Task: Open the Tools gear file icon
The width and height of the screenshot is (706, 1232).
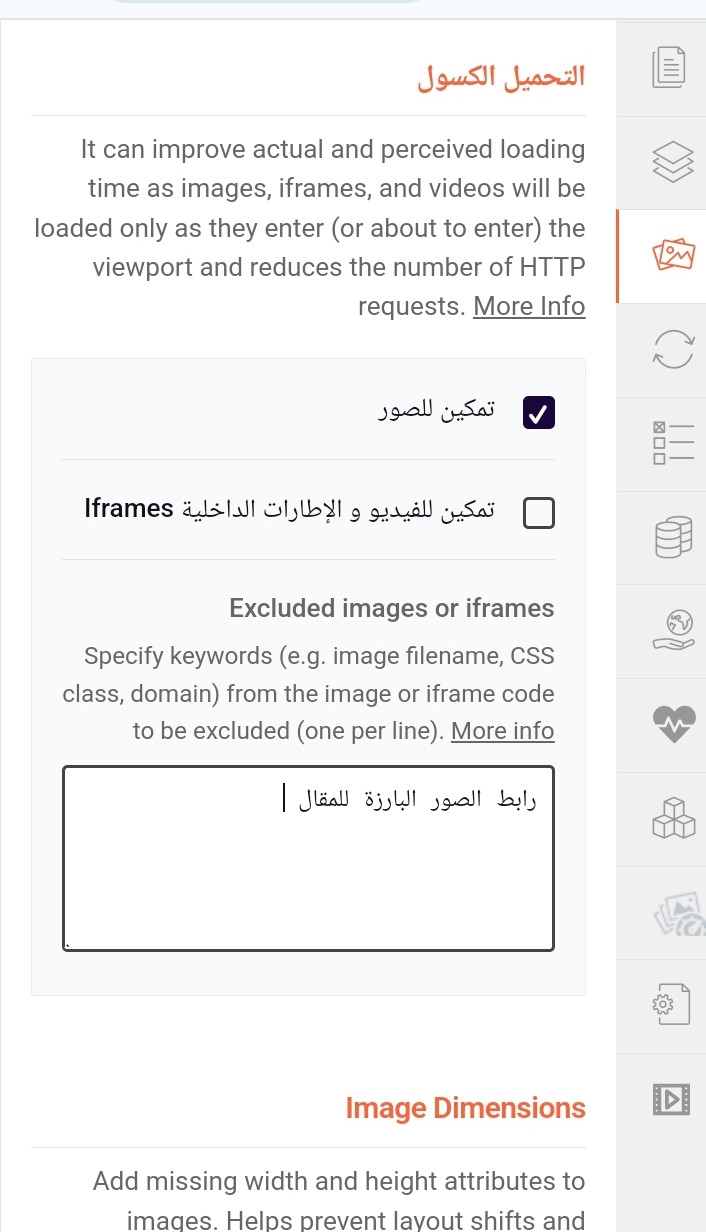Action: [672, 1005]
